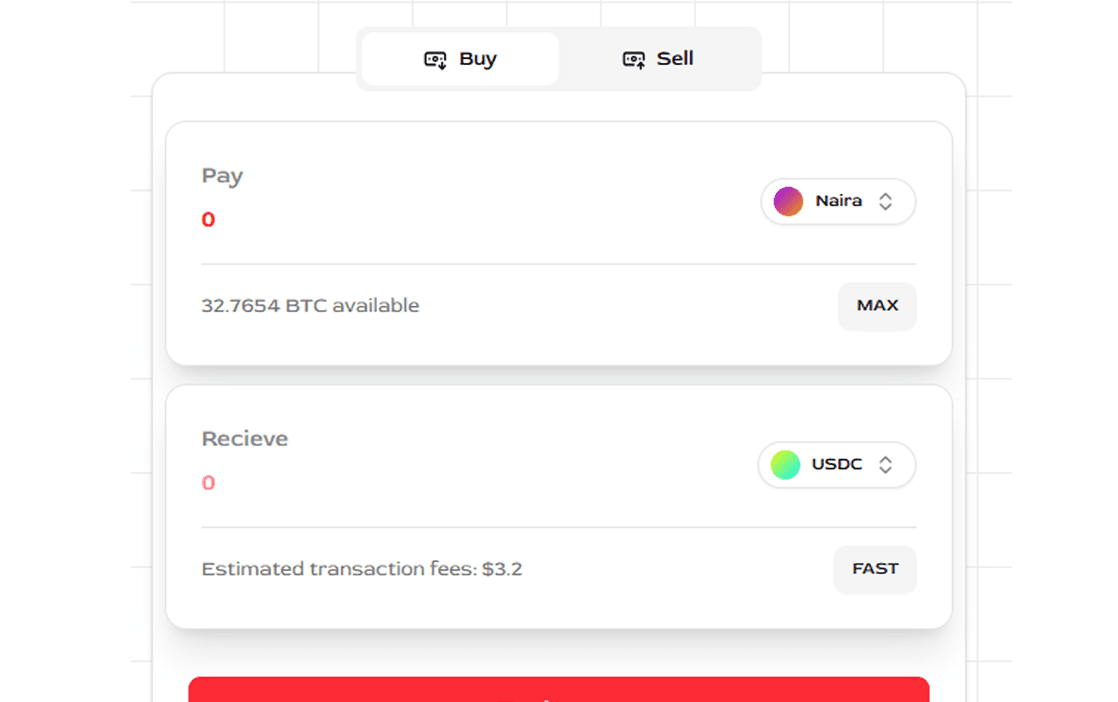
Task: Switch to the Sell tab
Action: (658, 59)
